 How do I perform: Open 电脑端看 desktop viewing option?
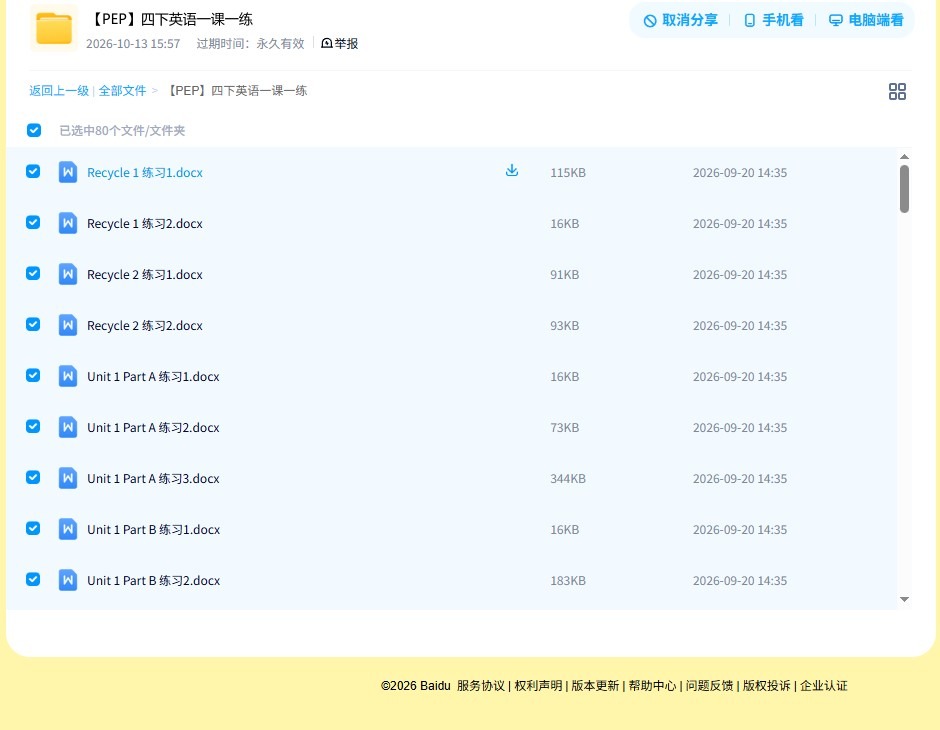866,20
